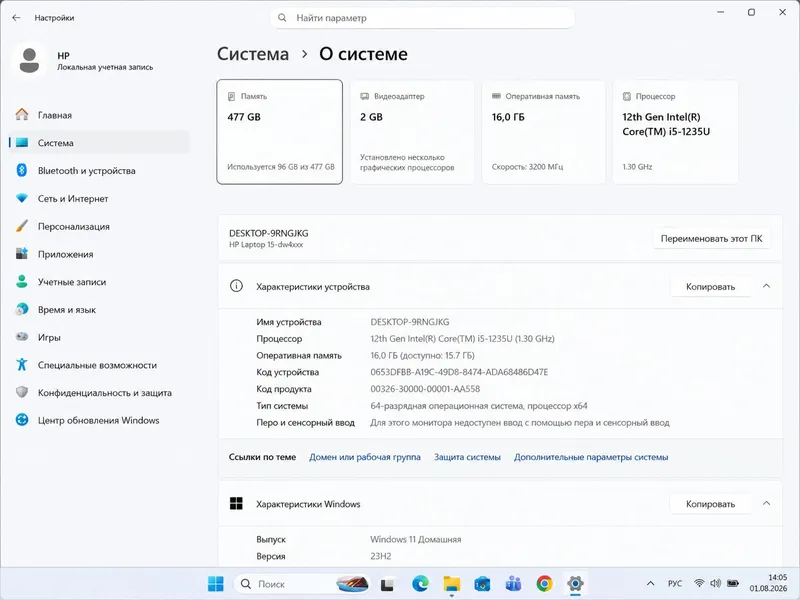The height and width of the screenshot is (600, 800).
Task: Open 'Защита системы' link
Action: click(467, 457)
